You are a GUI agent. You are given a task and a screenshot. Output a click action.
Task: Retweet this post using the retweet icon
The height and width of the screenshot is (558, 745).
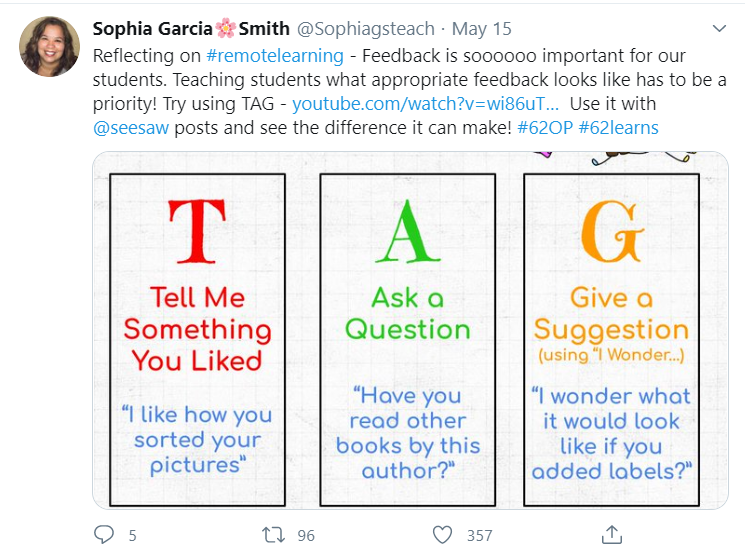tap(274, 535)
